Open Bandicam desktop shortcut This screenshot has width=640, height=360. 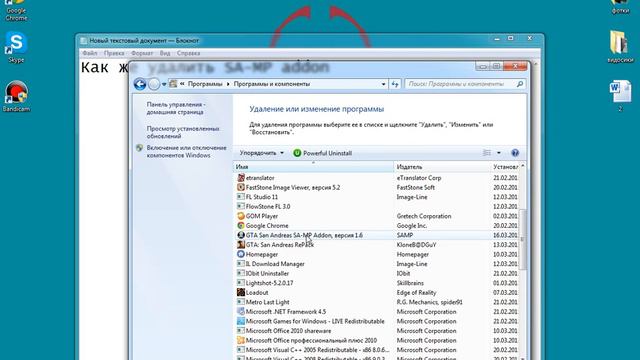point(16,96)
